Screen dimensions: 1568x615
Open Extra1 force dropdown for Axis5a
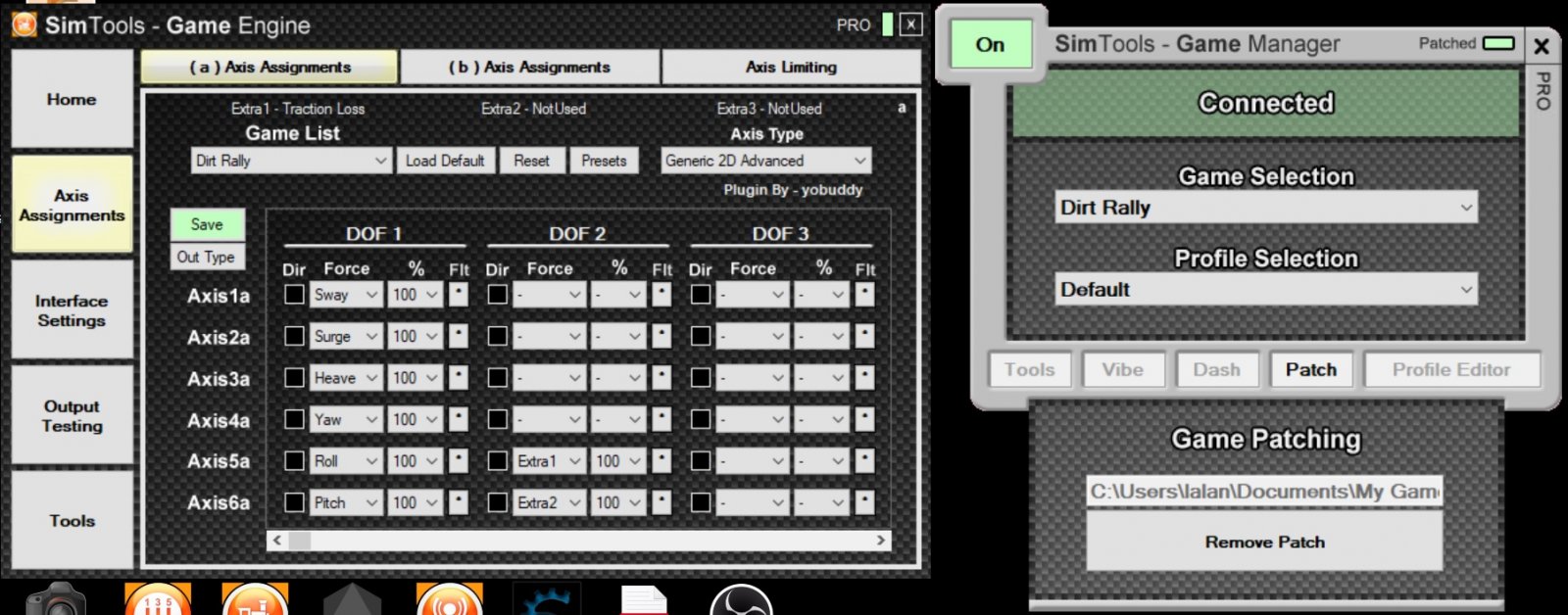coord(550,460)
